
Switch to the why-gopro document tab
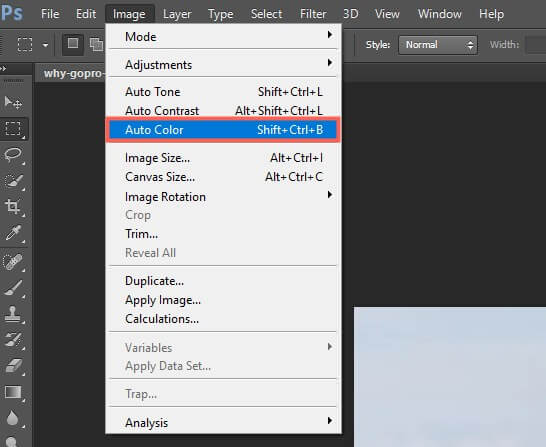[73, 73]
